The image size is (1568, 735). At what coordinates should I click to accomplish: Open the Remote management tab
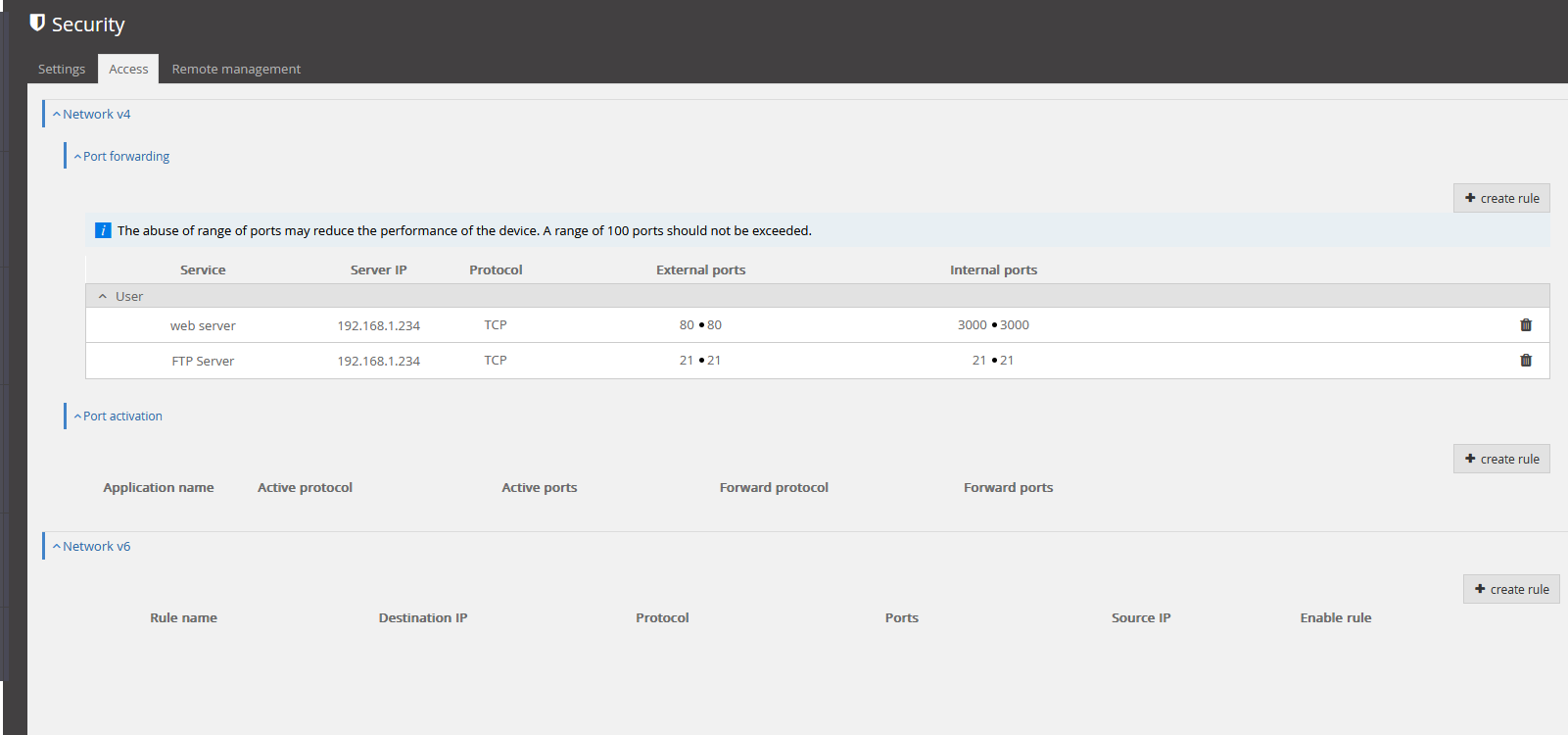coord(236,70)
